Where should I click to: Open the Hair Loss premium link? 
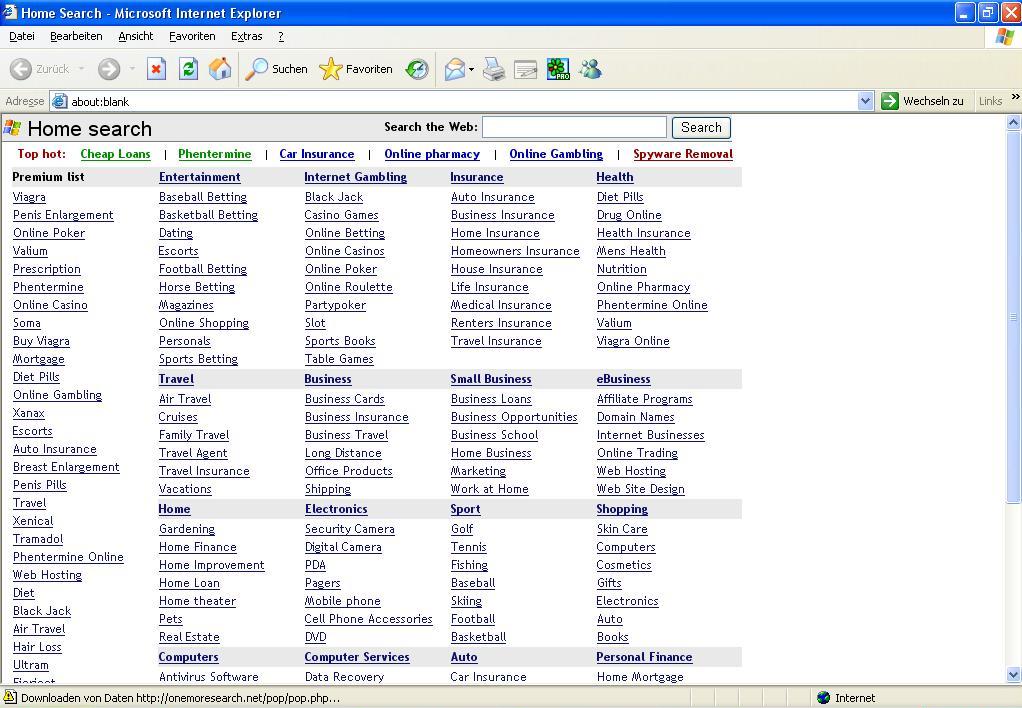37,647
